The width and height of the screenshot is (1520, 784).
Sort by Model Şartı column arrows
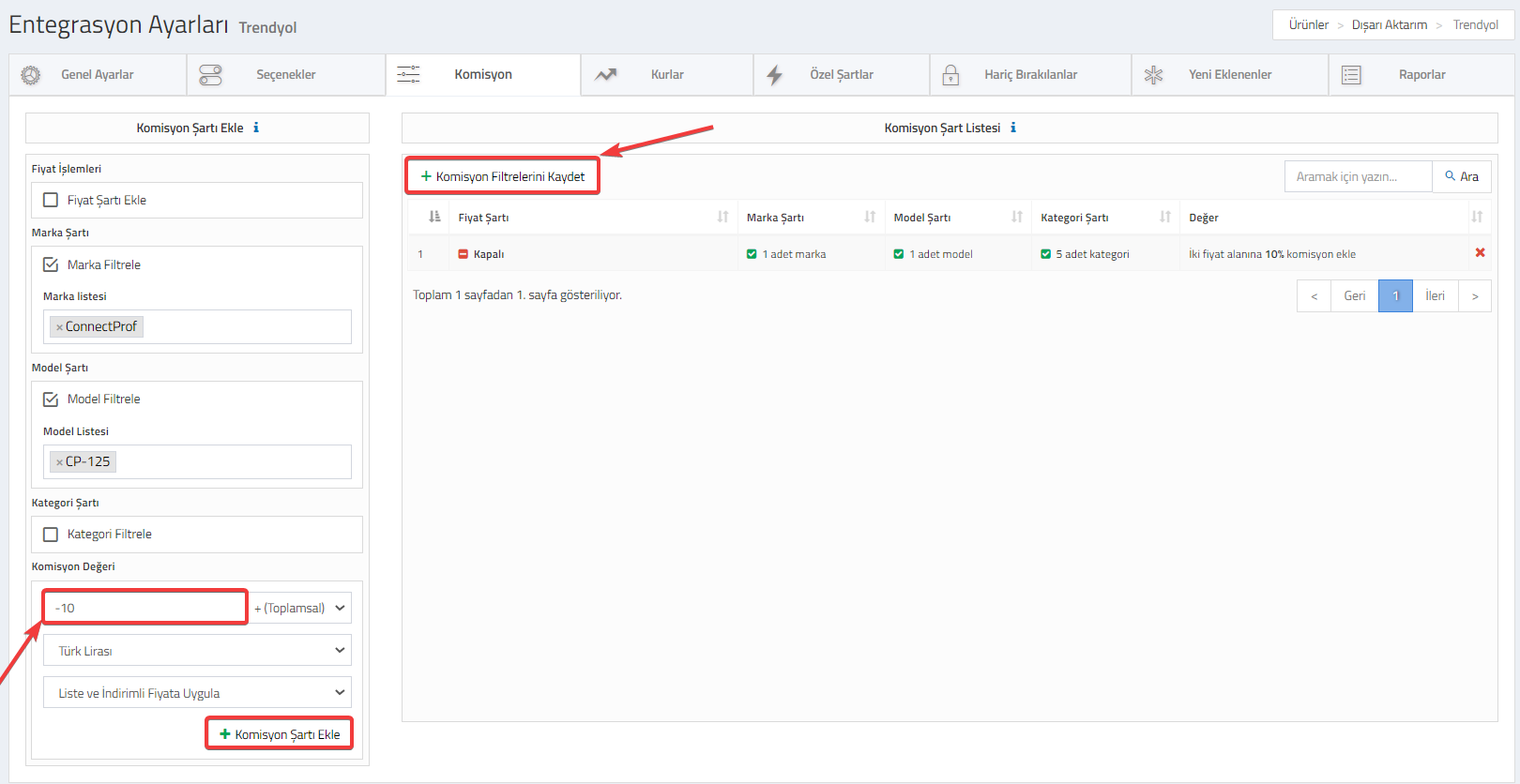tap(1017, 217)
